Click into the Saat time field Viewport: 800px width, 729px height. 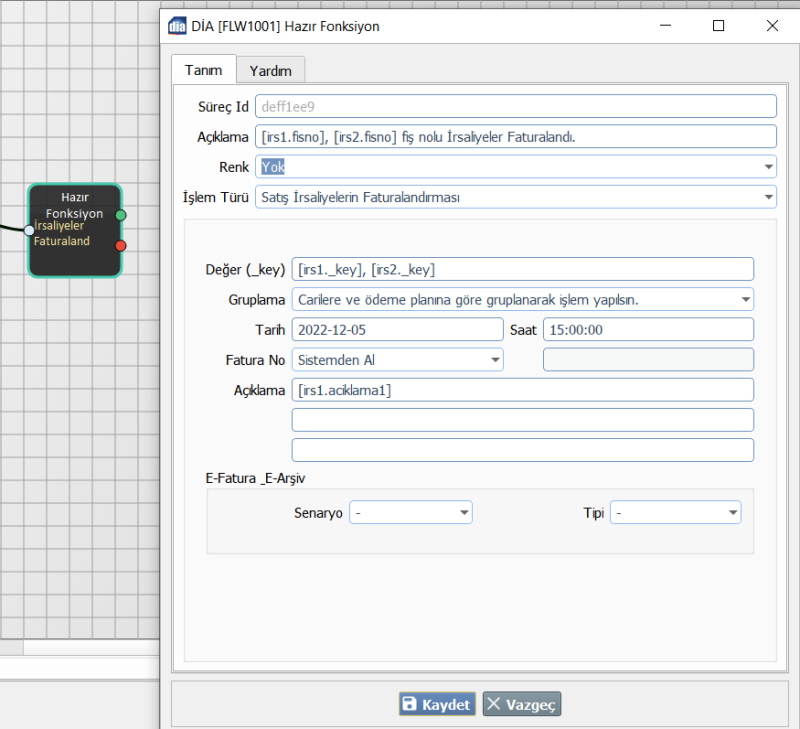point(647,330)
